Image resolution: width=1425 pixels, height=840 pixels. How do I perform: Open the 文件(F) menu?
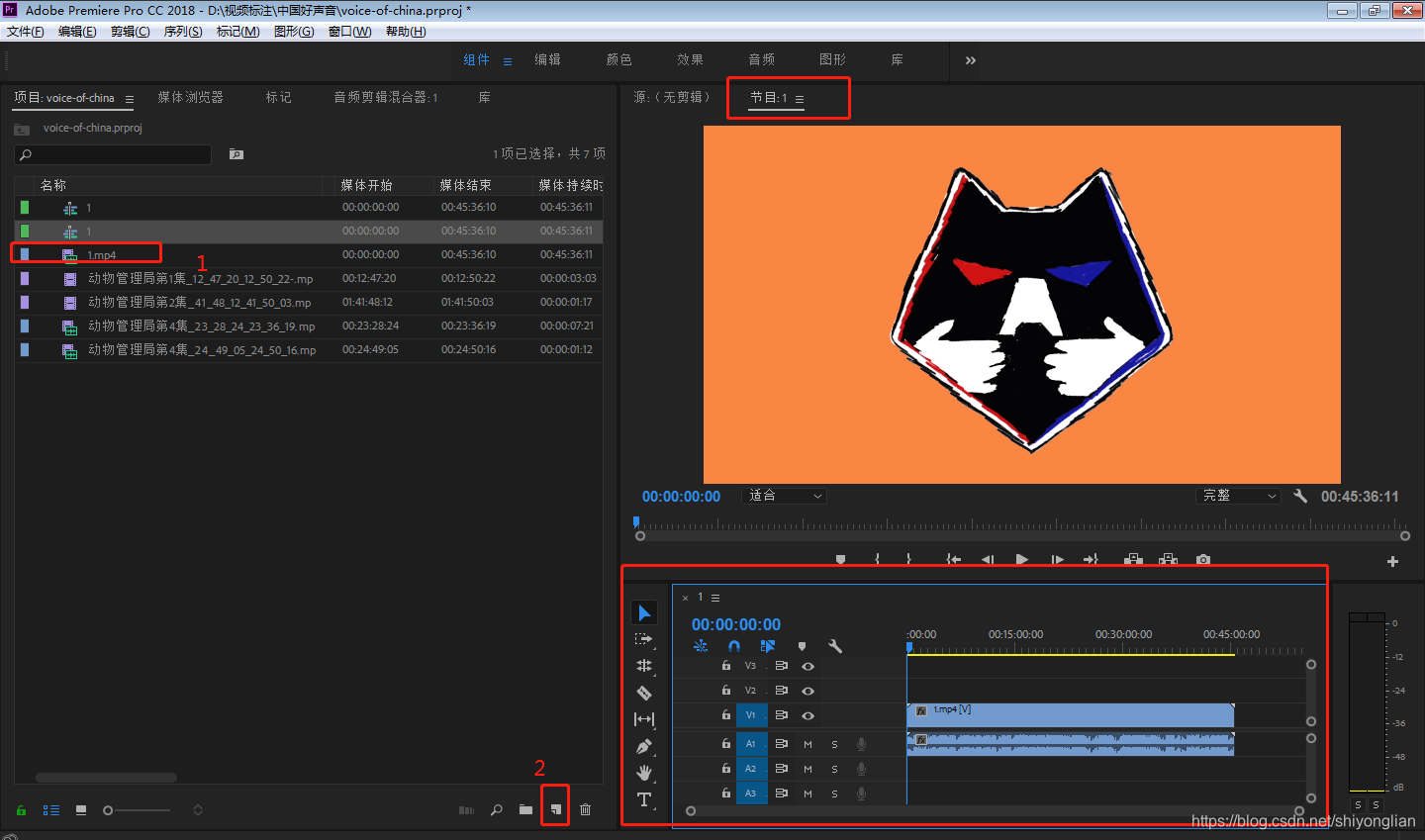(x=25, y=32)
